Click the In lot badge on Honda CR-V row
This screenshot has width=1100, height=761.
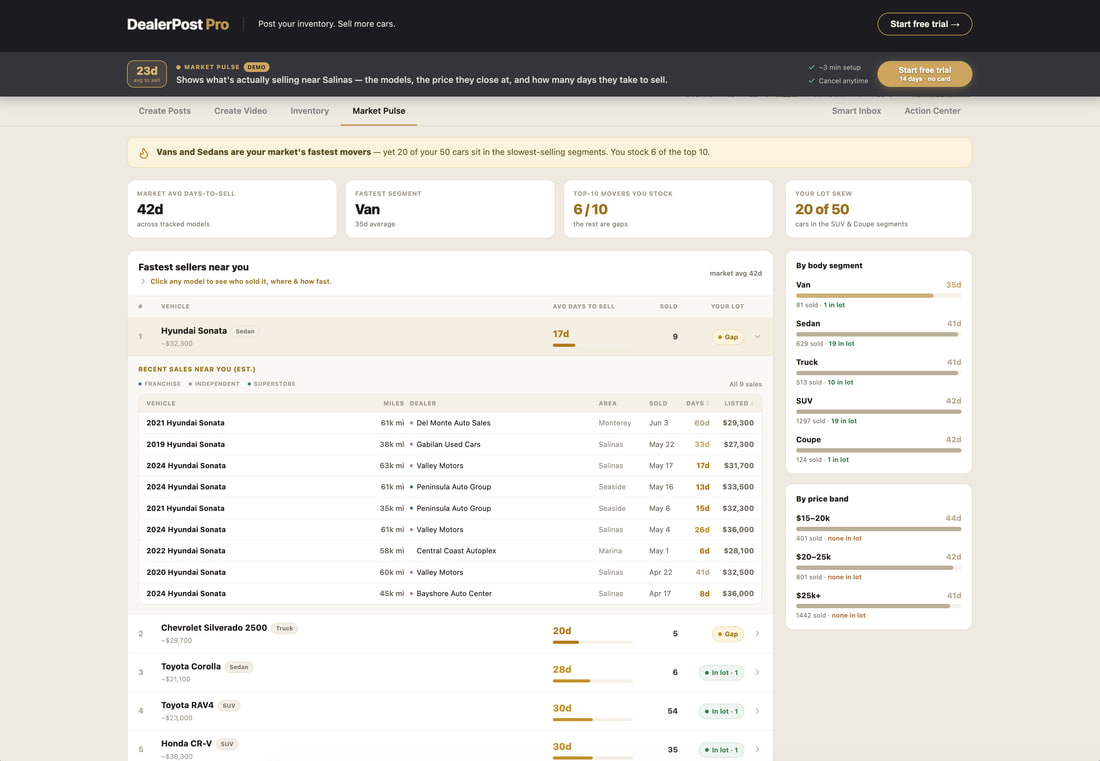(722, 750)
